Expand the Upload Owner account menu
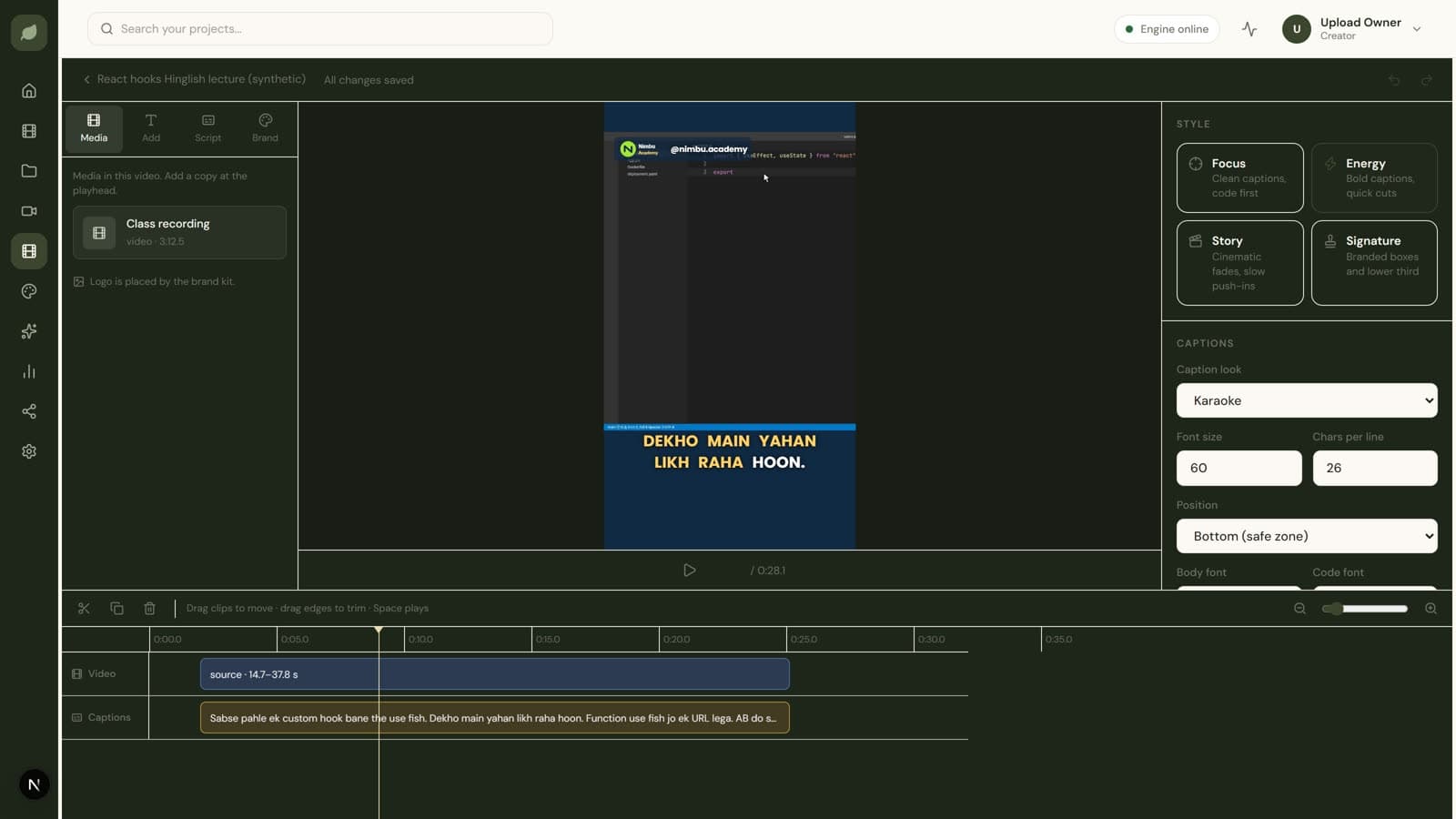The height and width of the screenshot is (819, 1456). pos(1351,29)
